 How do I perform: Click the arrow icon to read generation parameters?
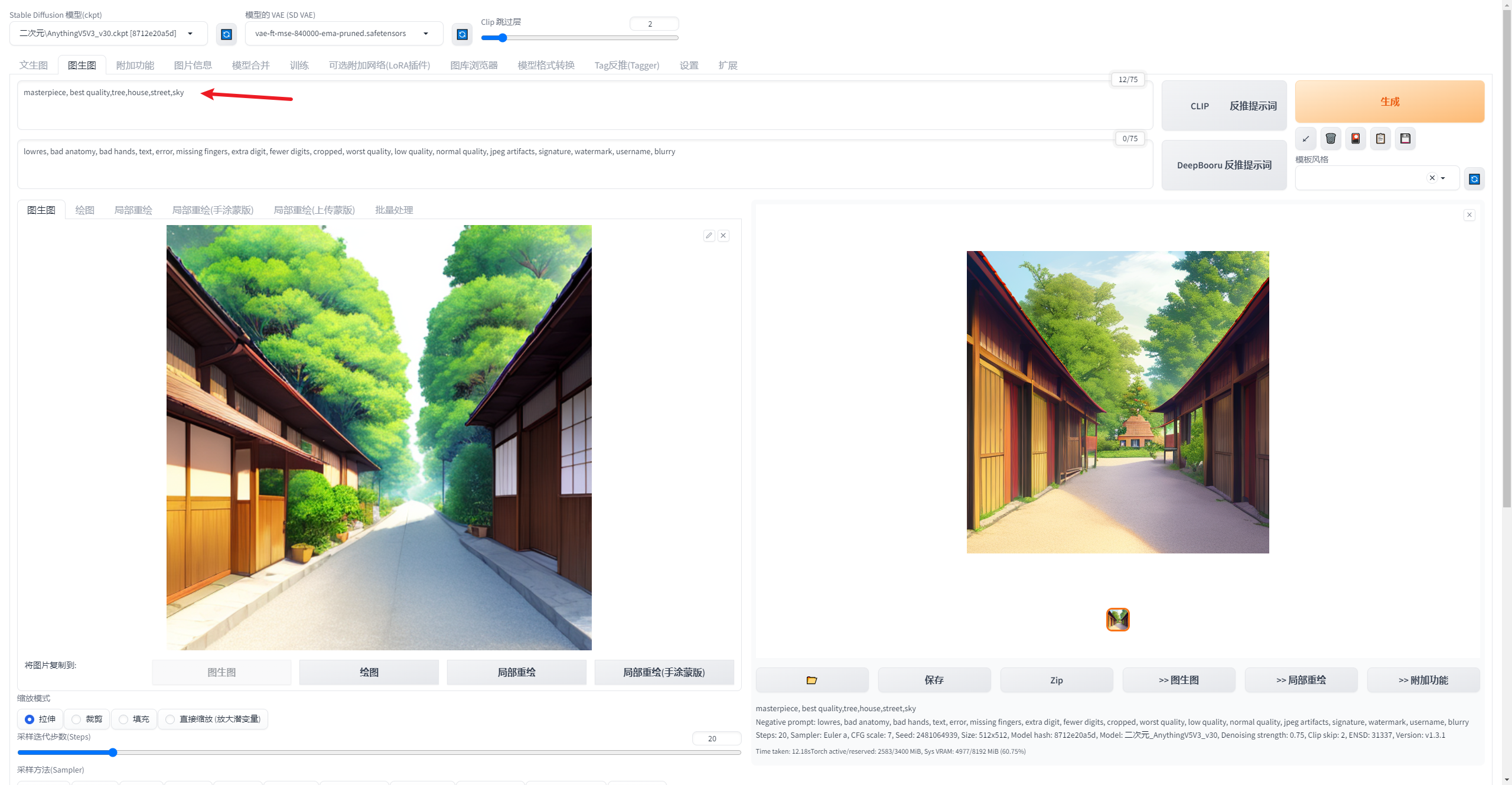pyautogui.click(x=1306, y=139)
